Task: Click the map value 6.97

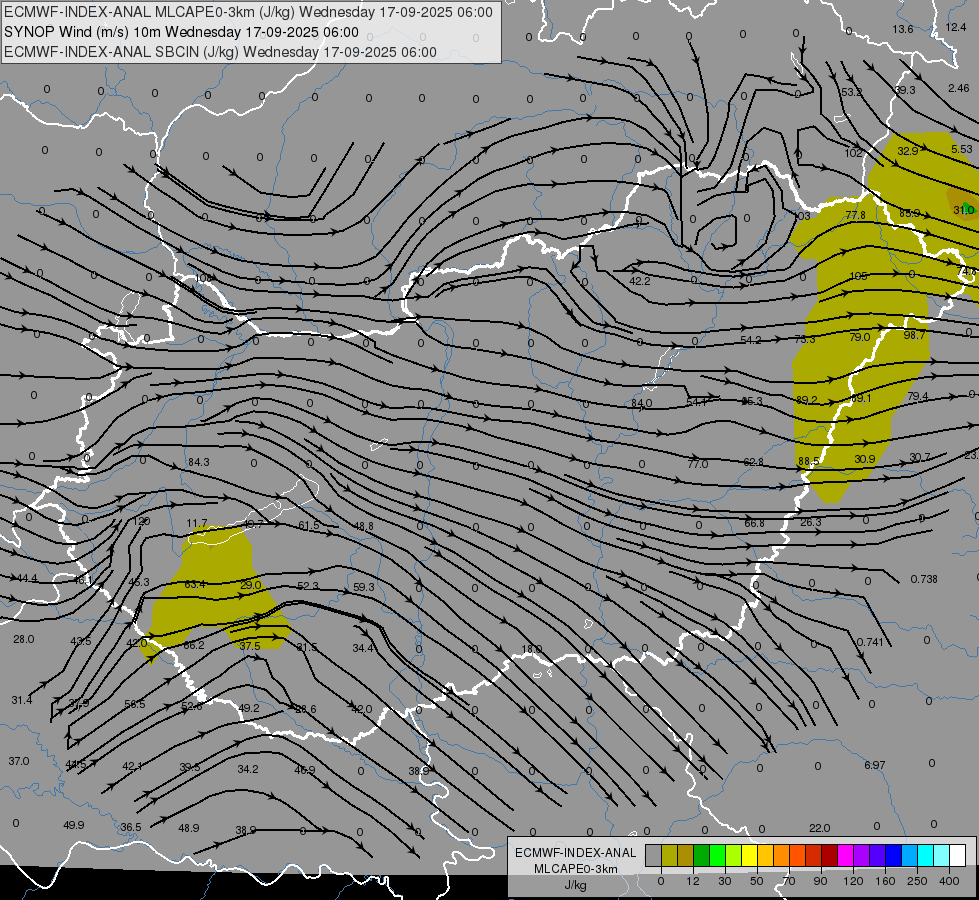Action: (875, 765)
